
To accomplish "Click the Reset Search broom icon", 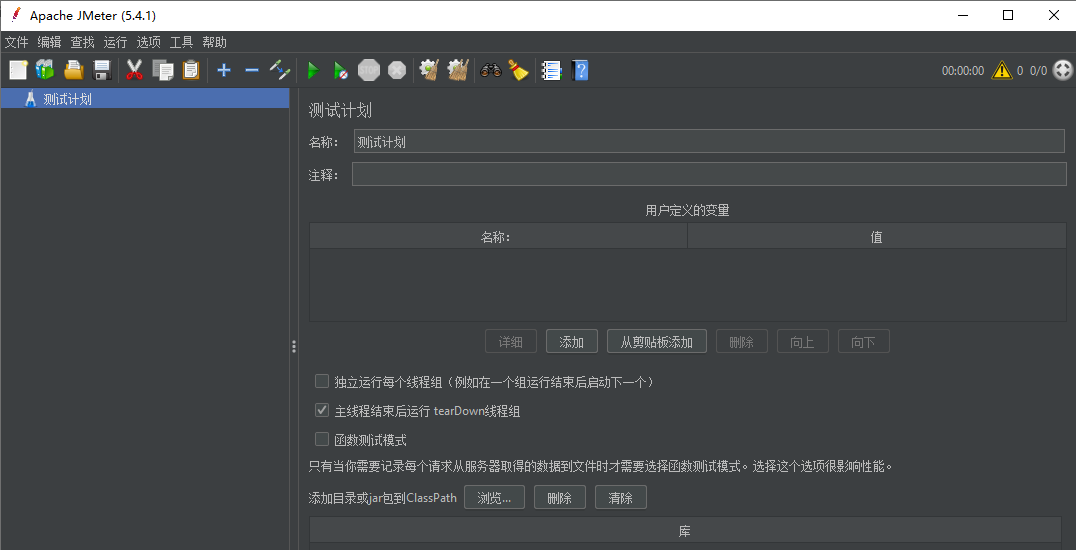I will tap(518, 70).
